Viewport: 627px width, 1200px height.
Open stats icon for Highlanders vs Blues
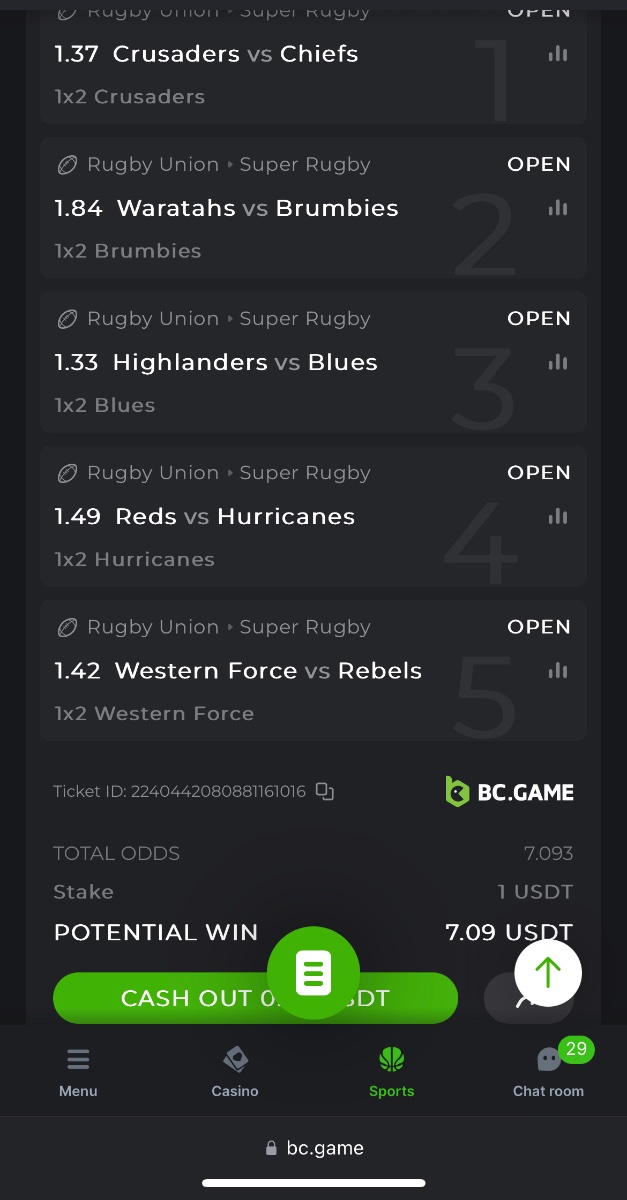pyautogui.click(x=558, y=362)
